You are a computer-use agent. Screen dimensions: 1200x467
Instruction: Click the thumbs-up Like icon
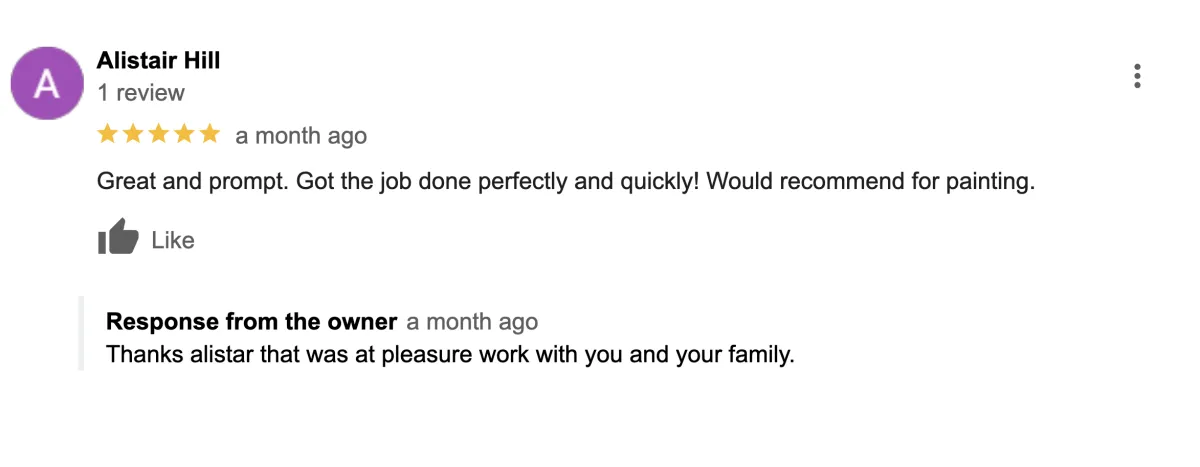coord(118,238)
